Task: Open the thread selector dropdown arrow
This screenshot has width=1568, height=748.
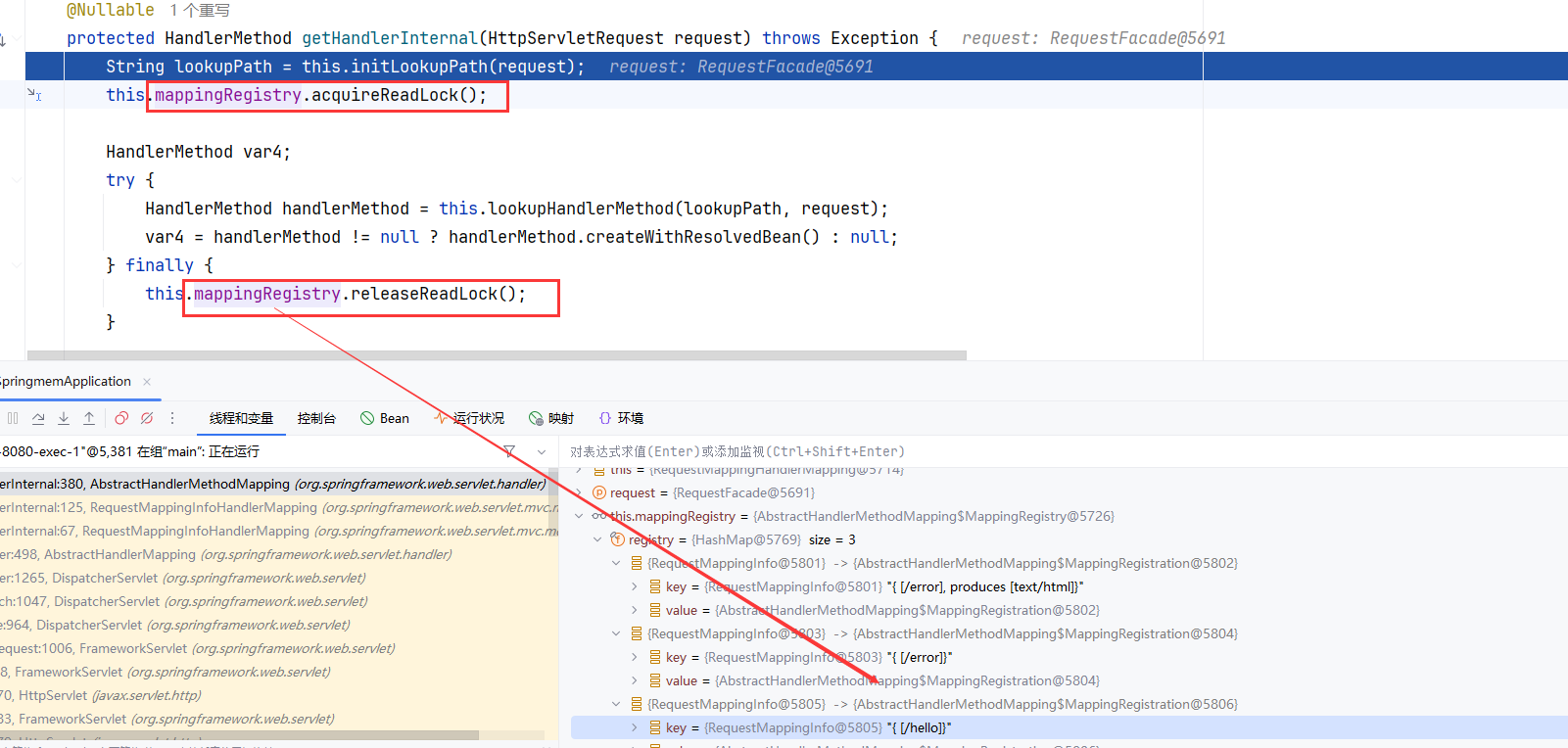Action: click(542, 451)
